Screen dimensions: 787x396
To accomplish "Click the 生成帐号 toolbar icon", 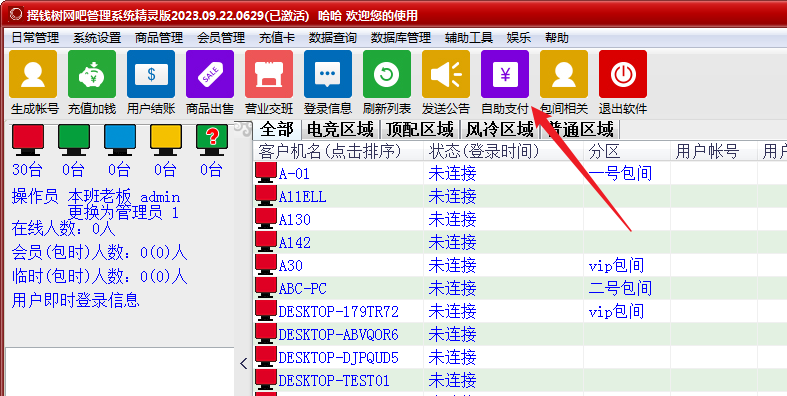I will [x=33, y=74].
